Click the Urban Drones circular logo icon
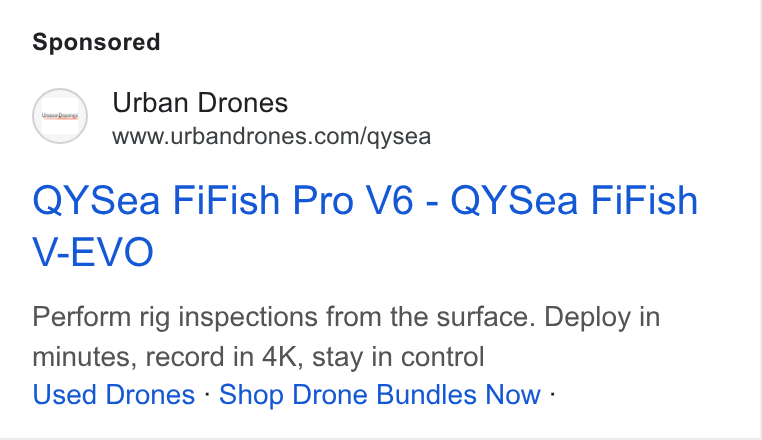The image size is (762, 440). point(60,116)
